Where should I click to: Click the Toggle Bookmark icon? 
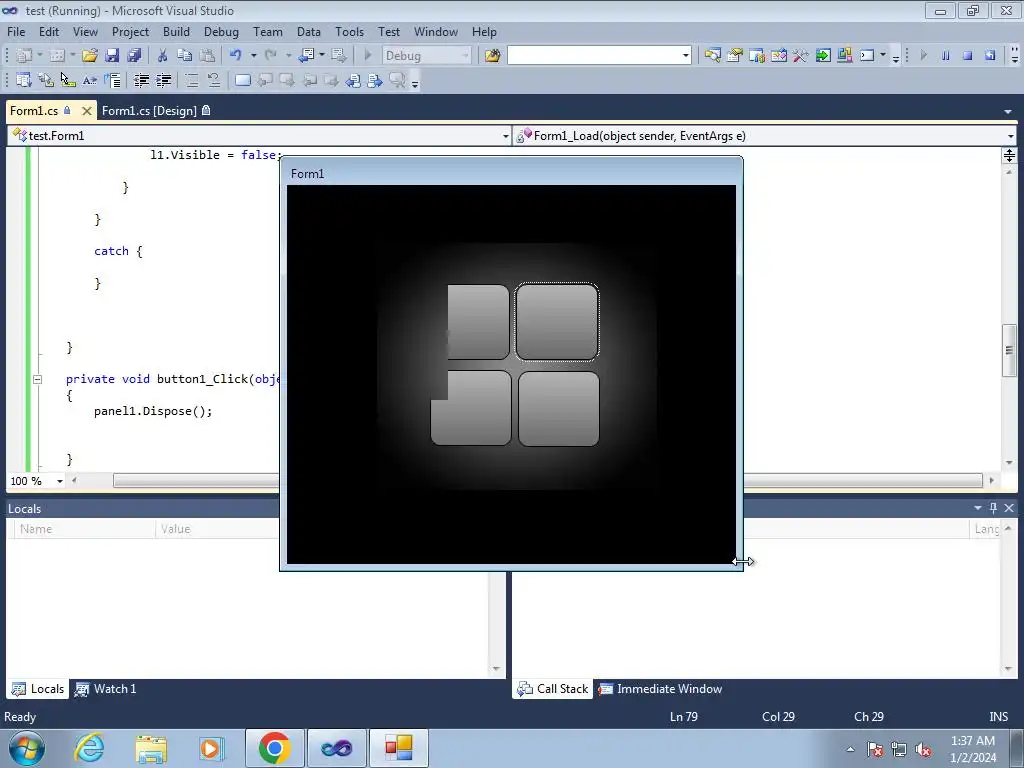pos(242,80)
